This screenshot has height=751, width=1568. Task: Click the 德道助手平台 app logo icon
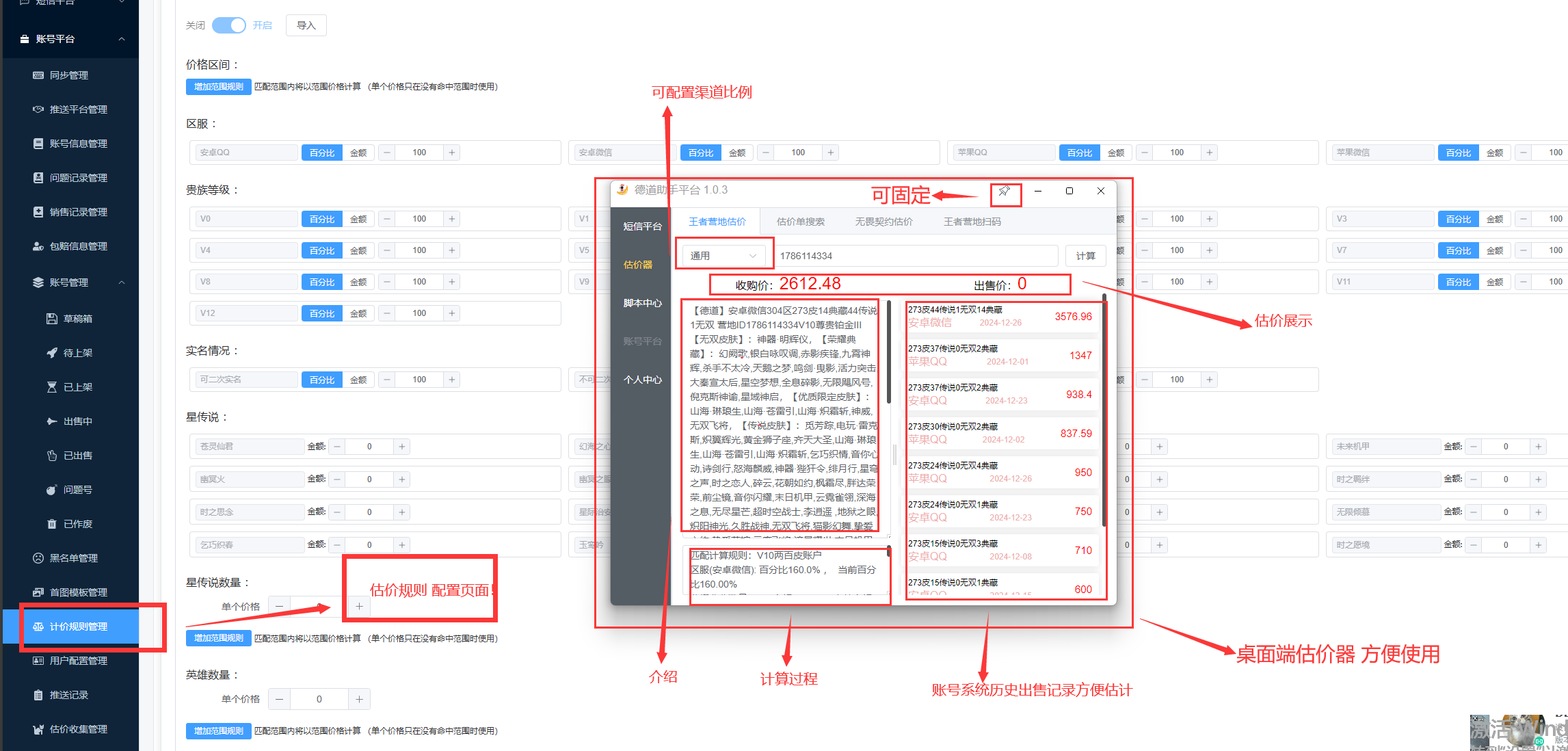[622, 189]
